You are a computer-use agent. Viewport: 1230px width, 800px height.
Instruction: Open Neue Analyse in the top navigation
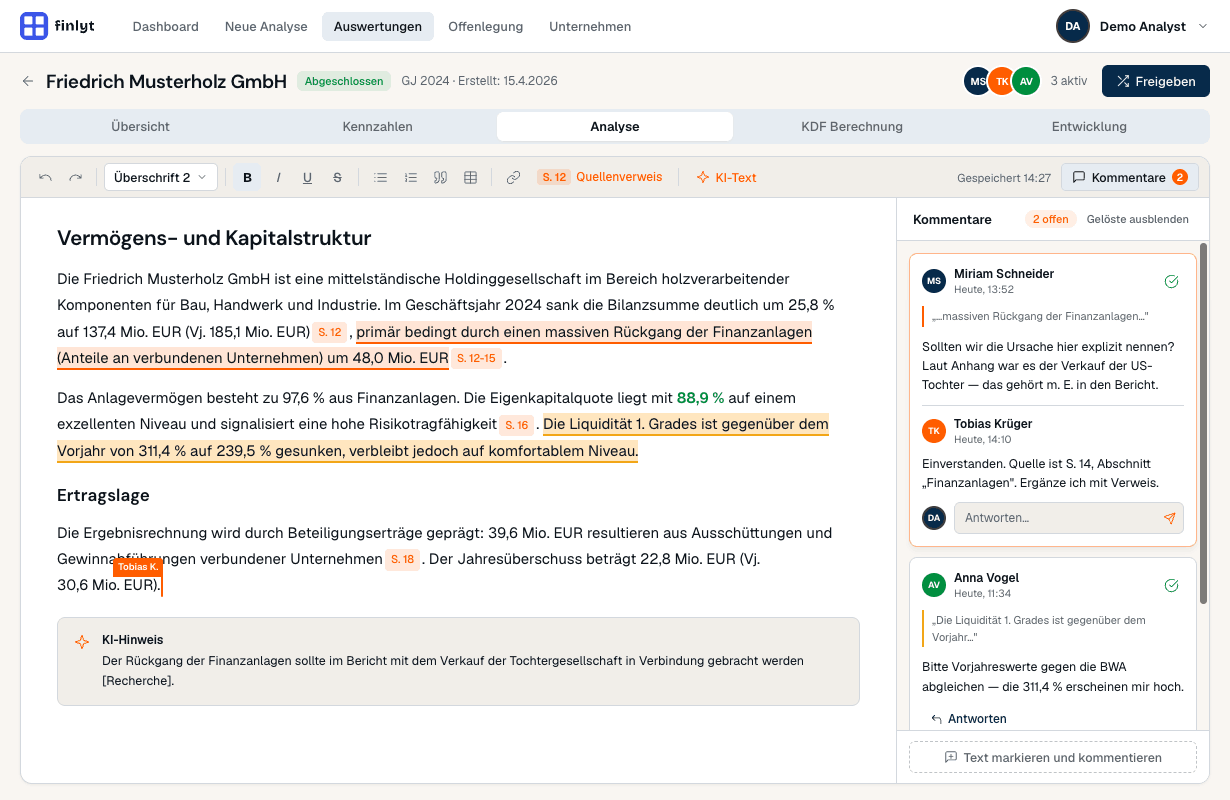[x=266, y=26]
